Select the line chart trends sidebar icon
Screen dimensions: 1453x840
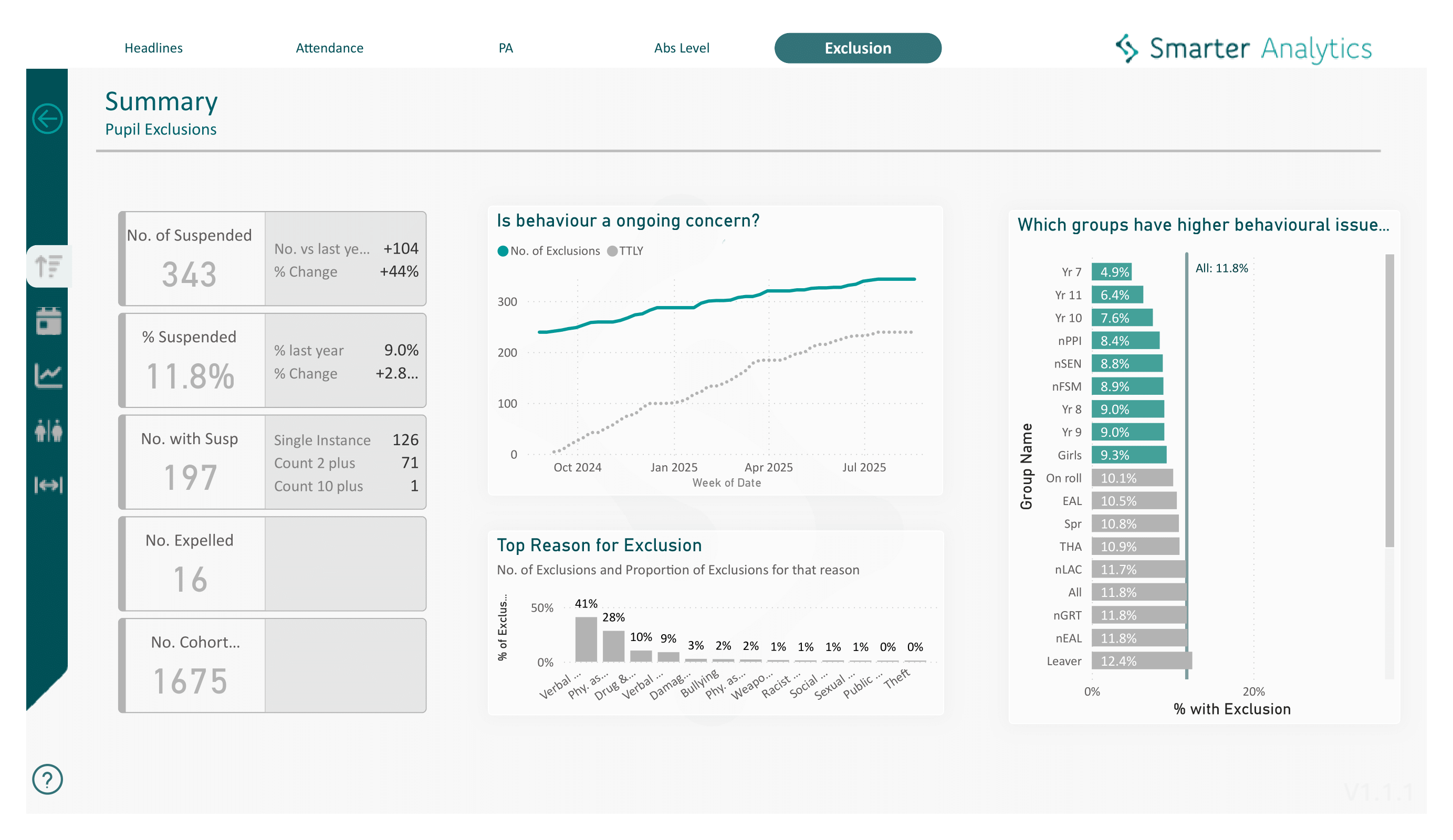48,376
